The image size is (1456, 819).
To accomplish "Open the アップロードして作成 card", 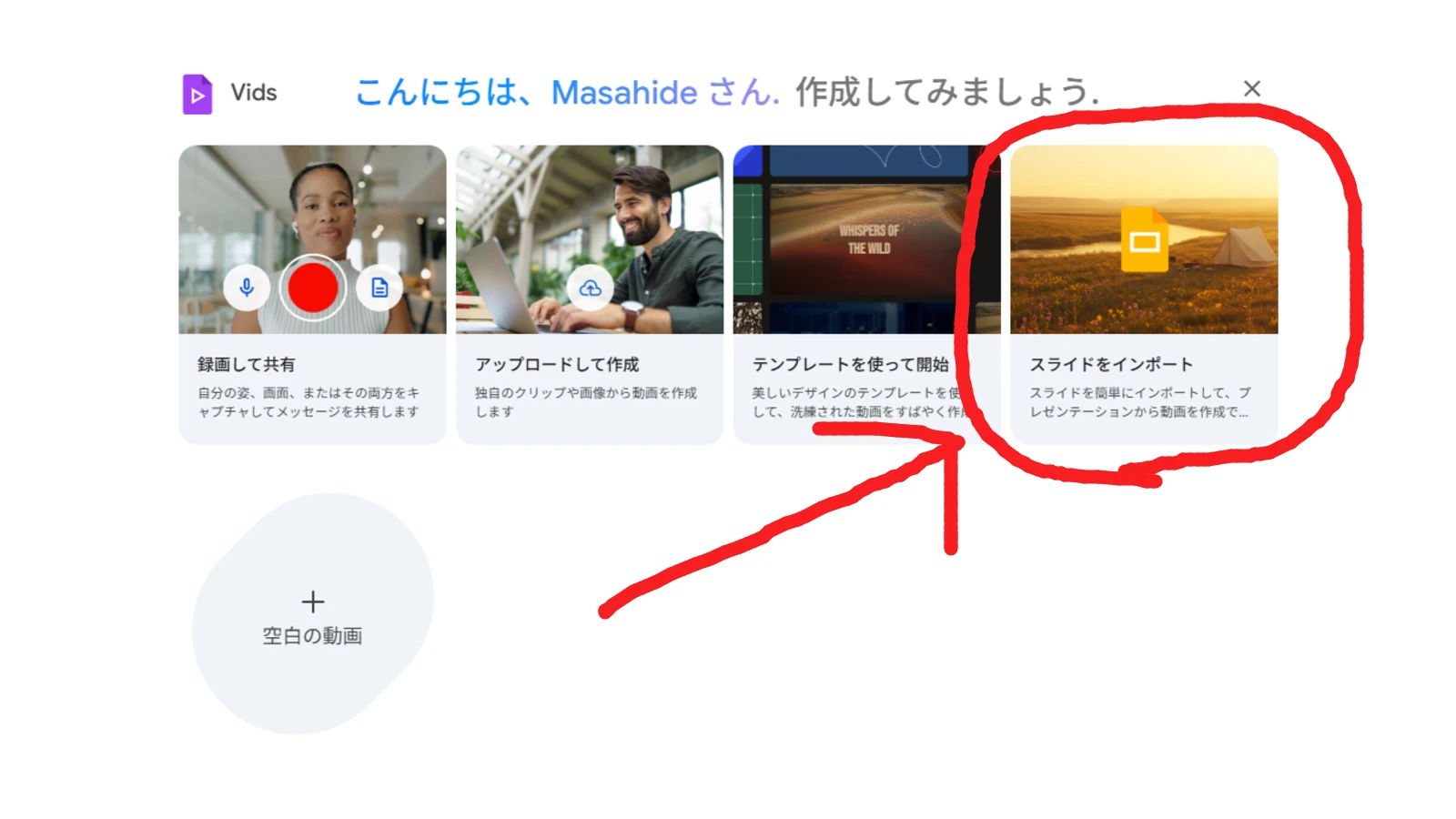I will (590, 295).
